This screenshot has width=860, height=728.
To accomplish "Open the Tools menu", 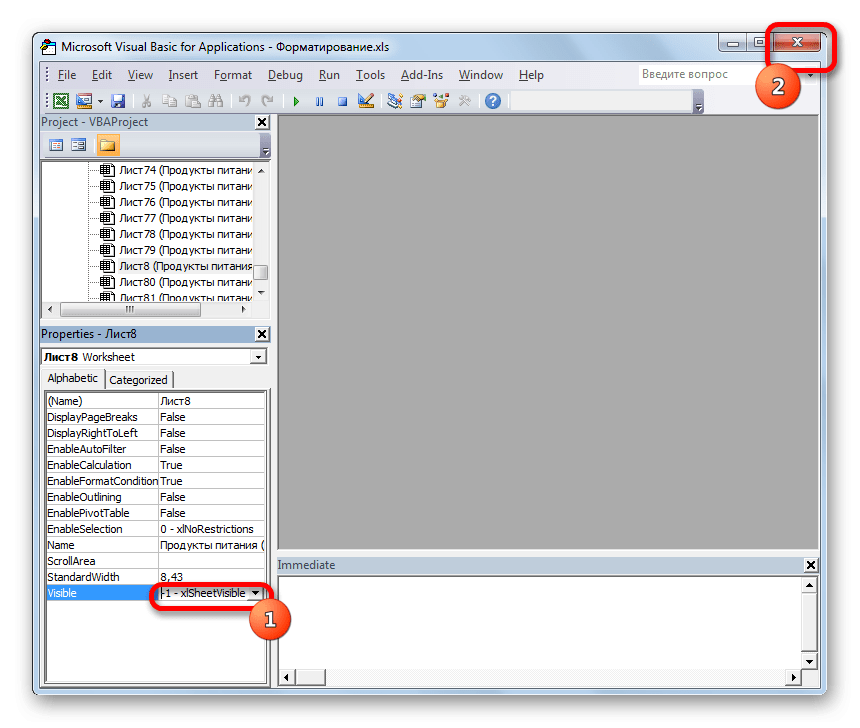I will [x=370, y=75].
